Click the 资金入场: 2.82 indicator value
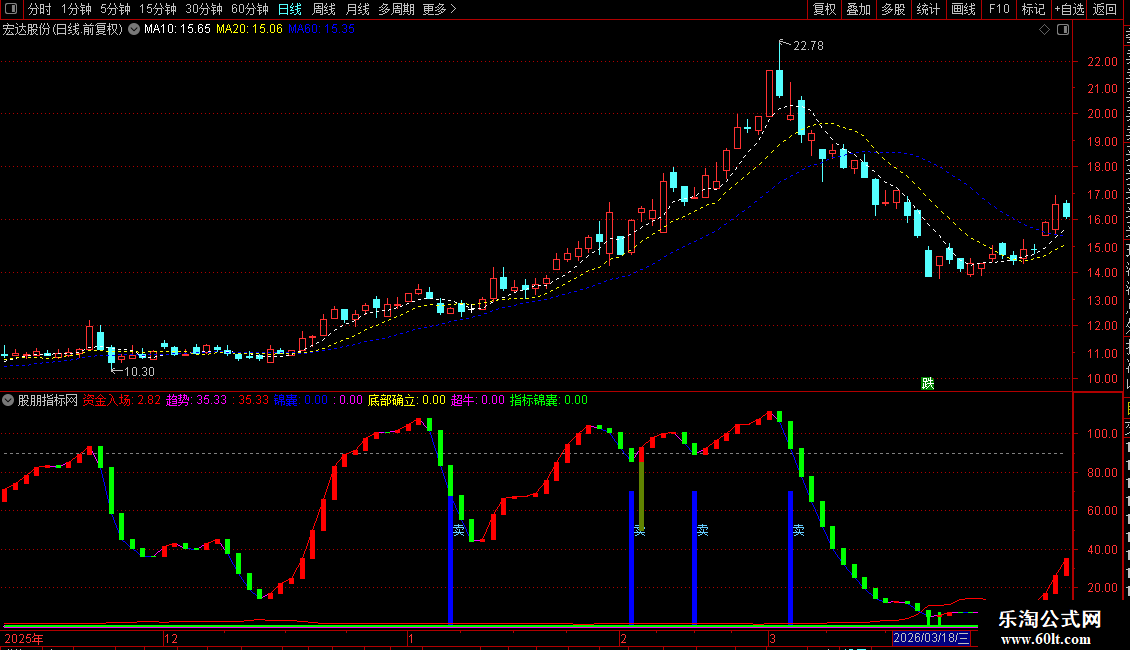This screenshot has height=650, width=1130. pyautogui.click(x=122, y=400)
